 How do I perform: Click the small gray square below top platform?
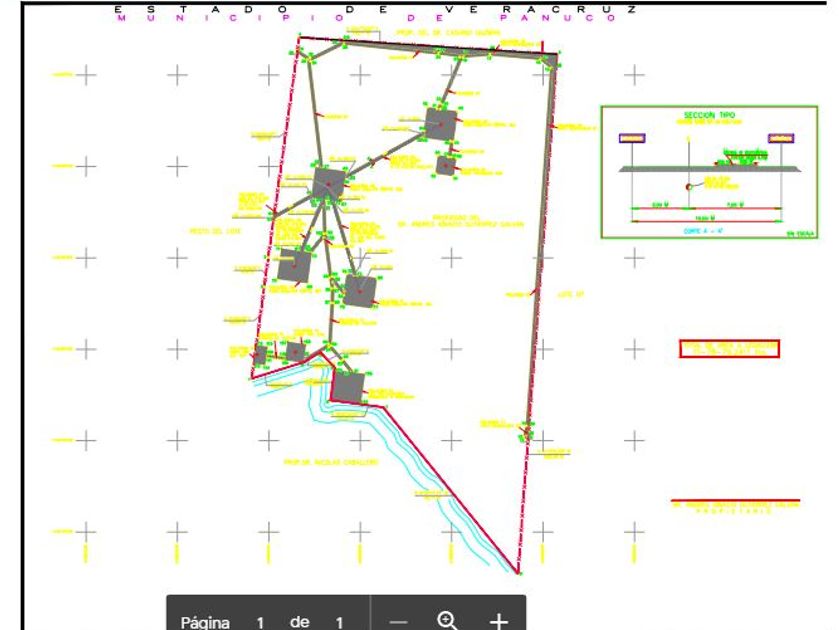[446, 166]
